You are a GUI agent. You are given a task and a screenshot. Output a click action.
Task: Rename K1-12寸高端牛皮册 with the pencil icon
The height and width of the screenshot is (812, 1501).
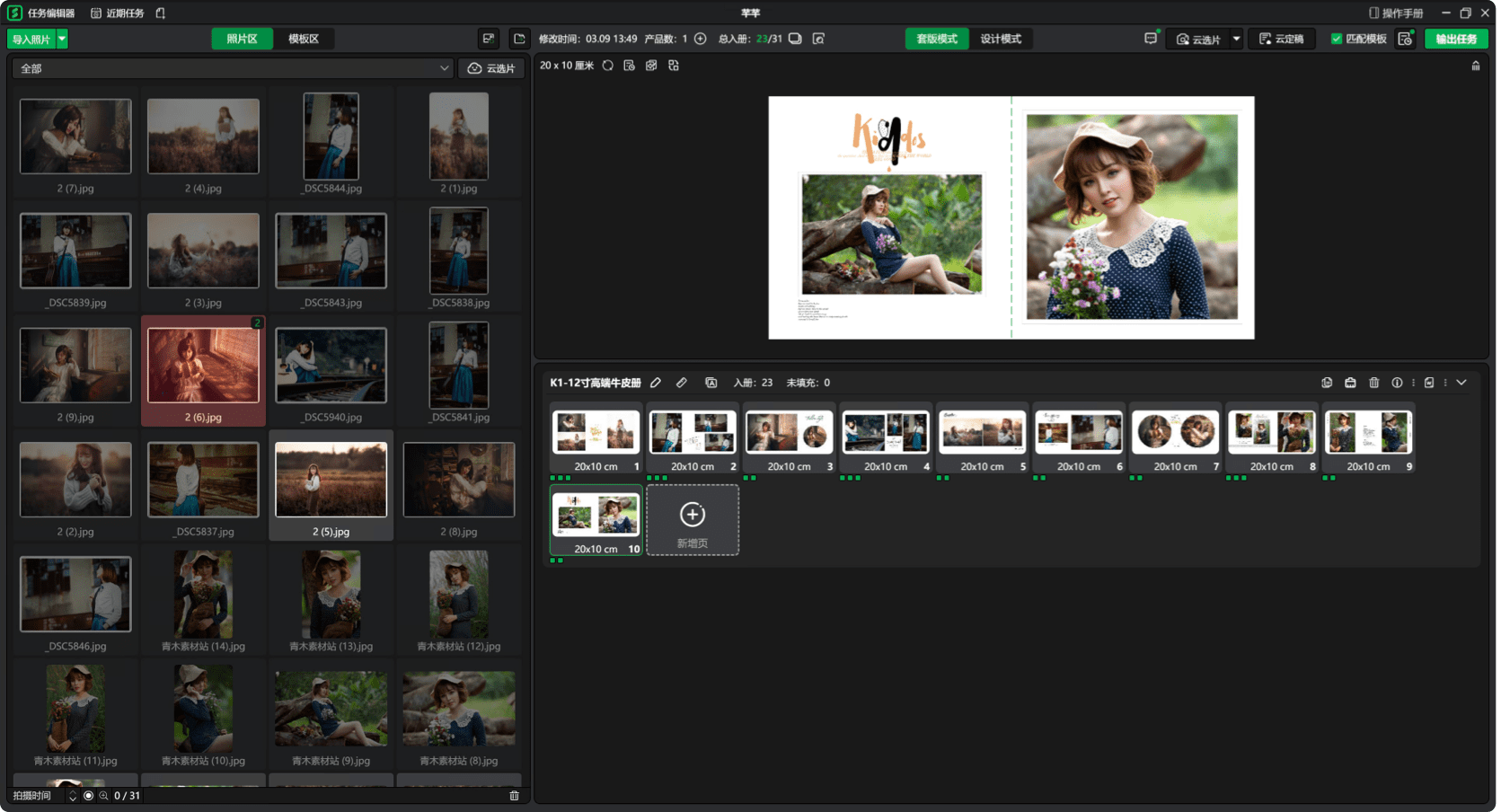656,383
